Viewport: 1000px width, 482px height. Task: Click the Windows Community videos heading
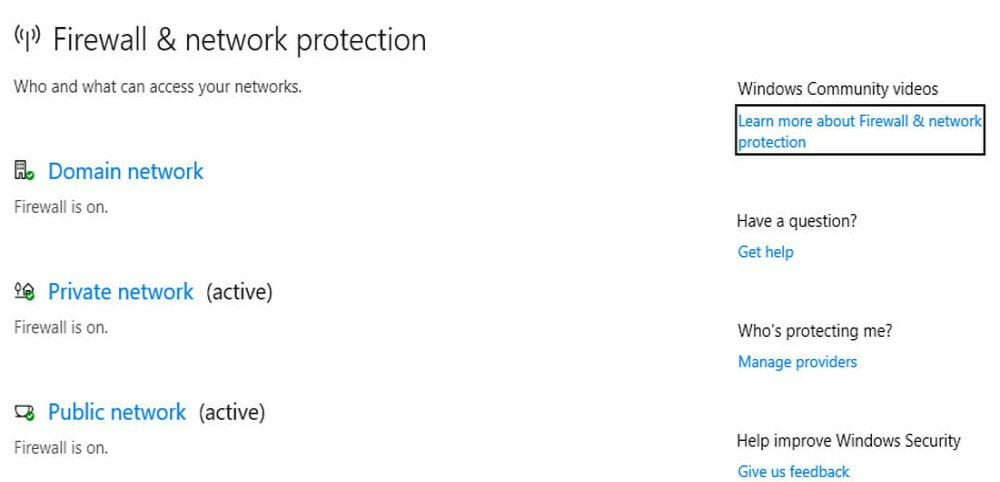(x=837, y=89)
